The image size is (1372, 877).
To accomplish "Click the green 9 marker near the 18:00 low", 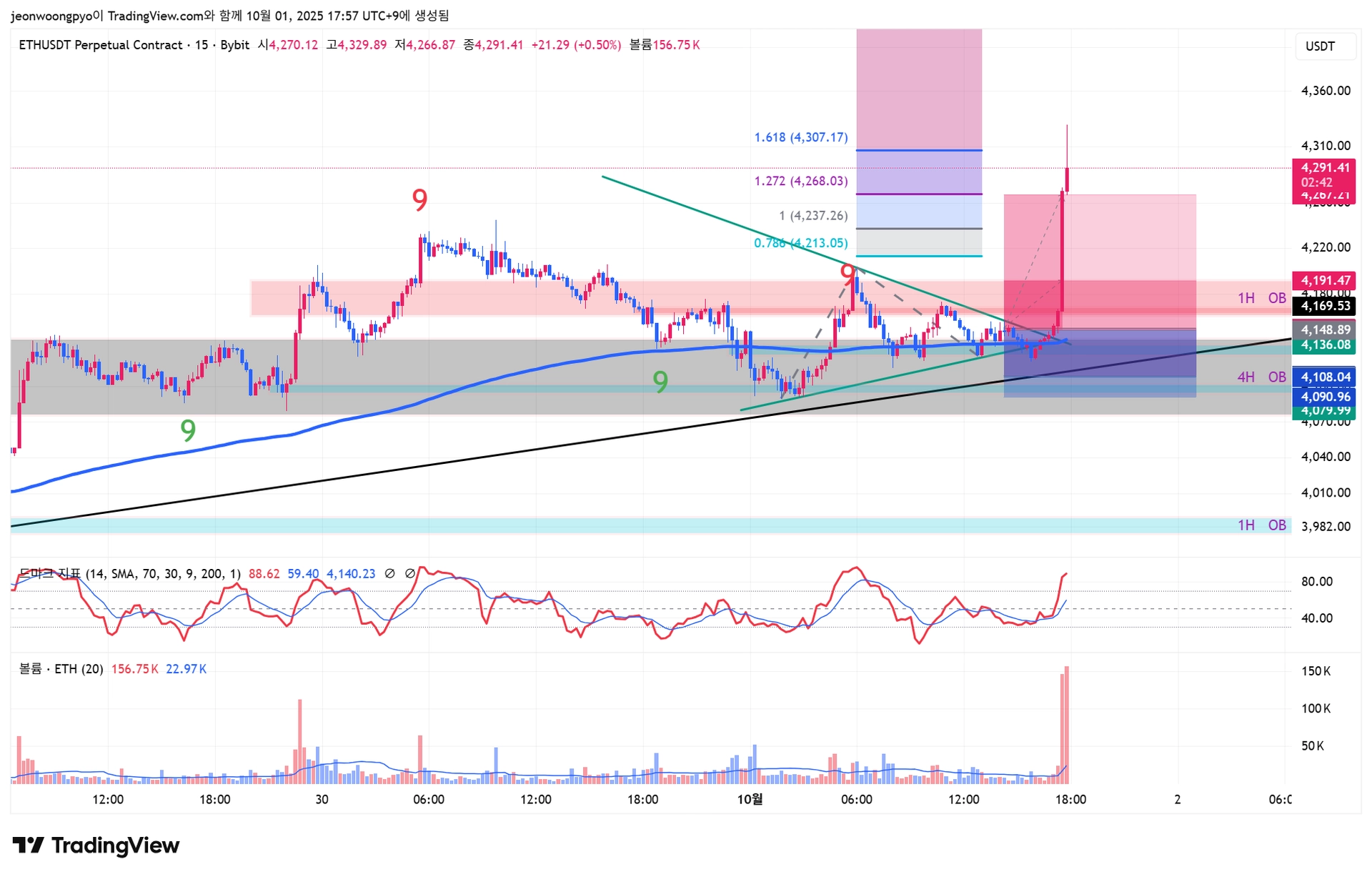I will [x=188, y=430].
